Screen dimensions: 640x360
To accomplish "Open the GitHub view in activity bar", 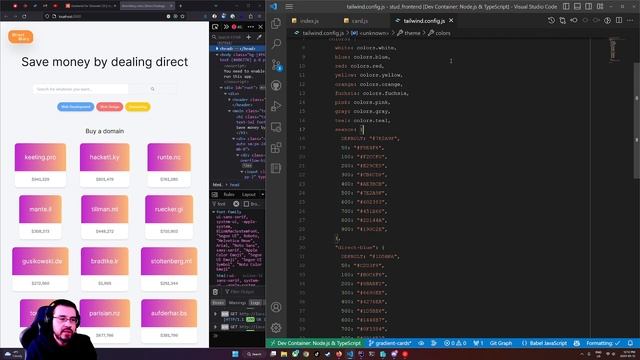I will click(276, 85).
